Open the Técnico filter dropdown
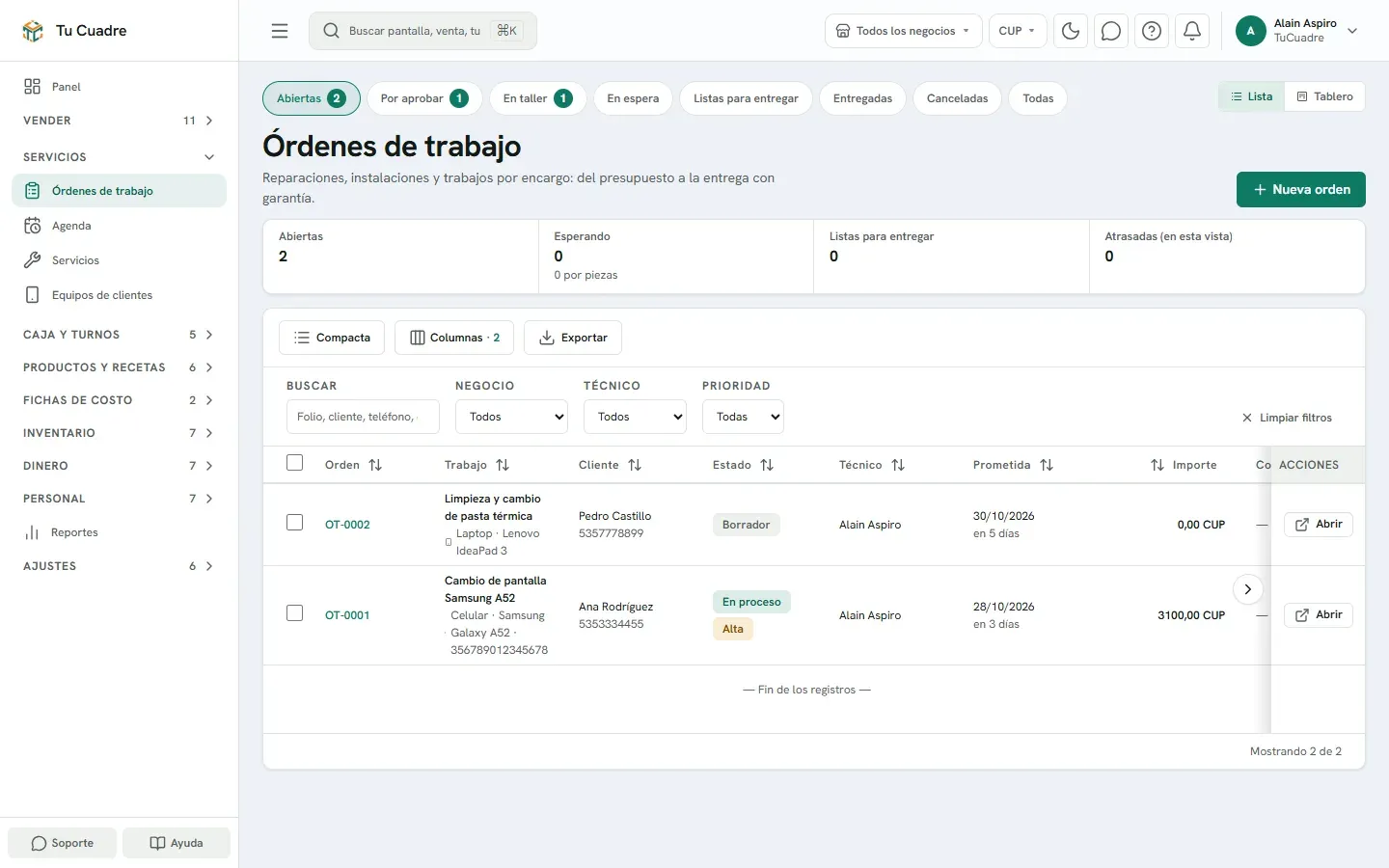This screenshot has height=868, width=1389. click(x=635, y=417)
